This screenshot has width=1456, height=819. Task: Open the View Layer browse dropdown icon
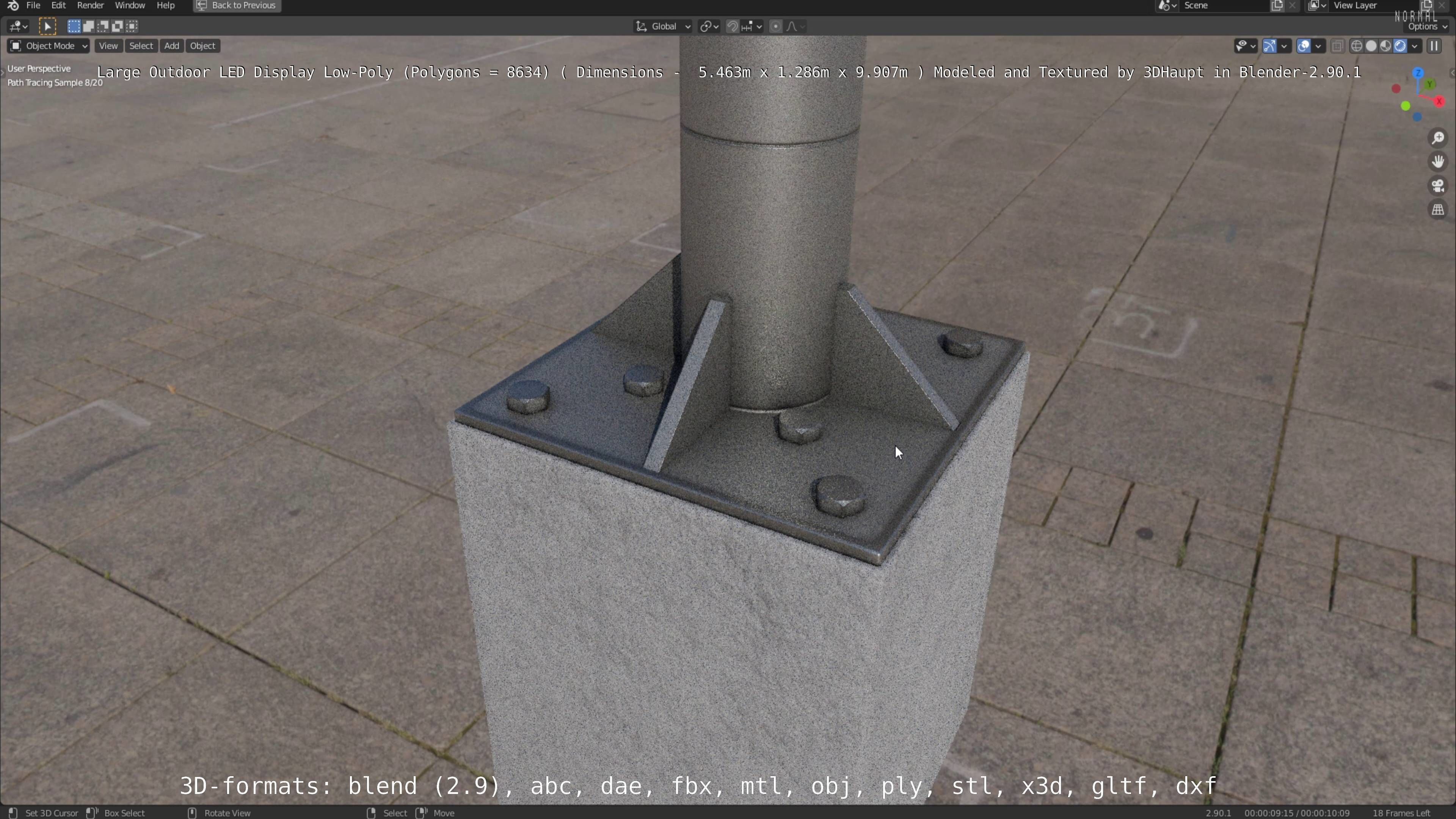(x=1318, y=6)
